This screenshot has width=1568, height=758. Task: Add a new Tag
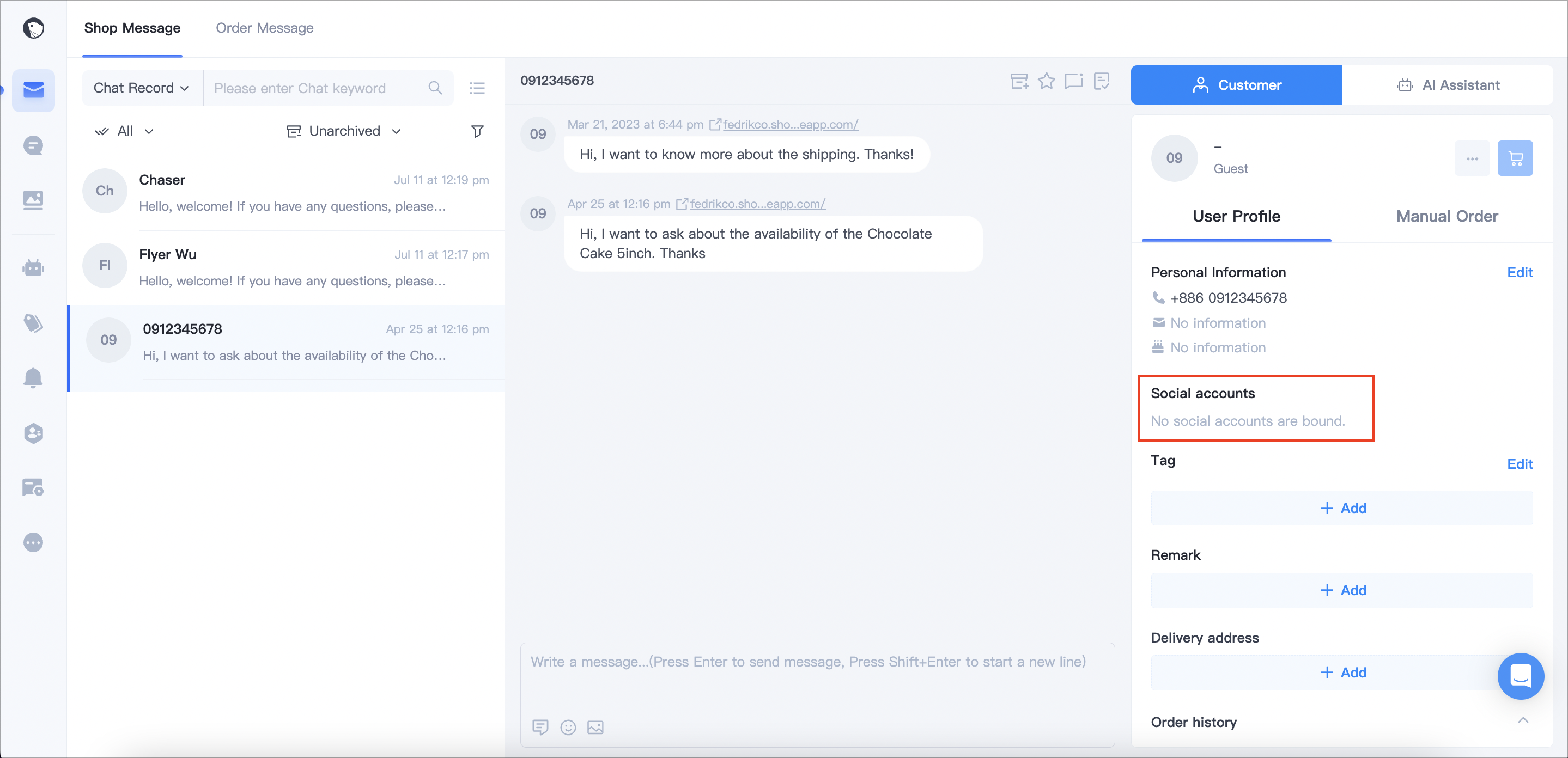coord(1341,508)
